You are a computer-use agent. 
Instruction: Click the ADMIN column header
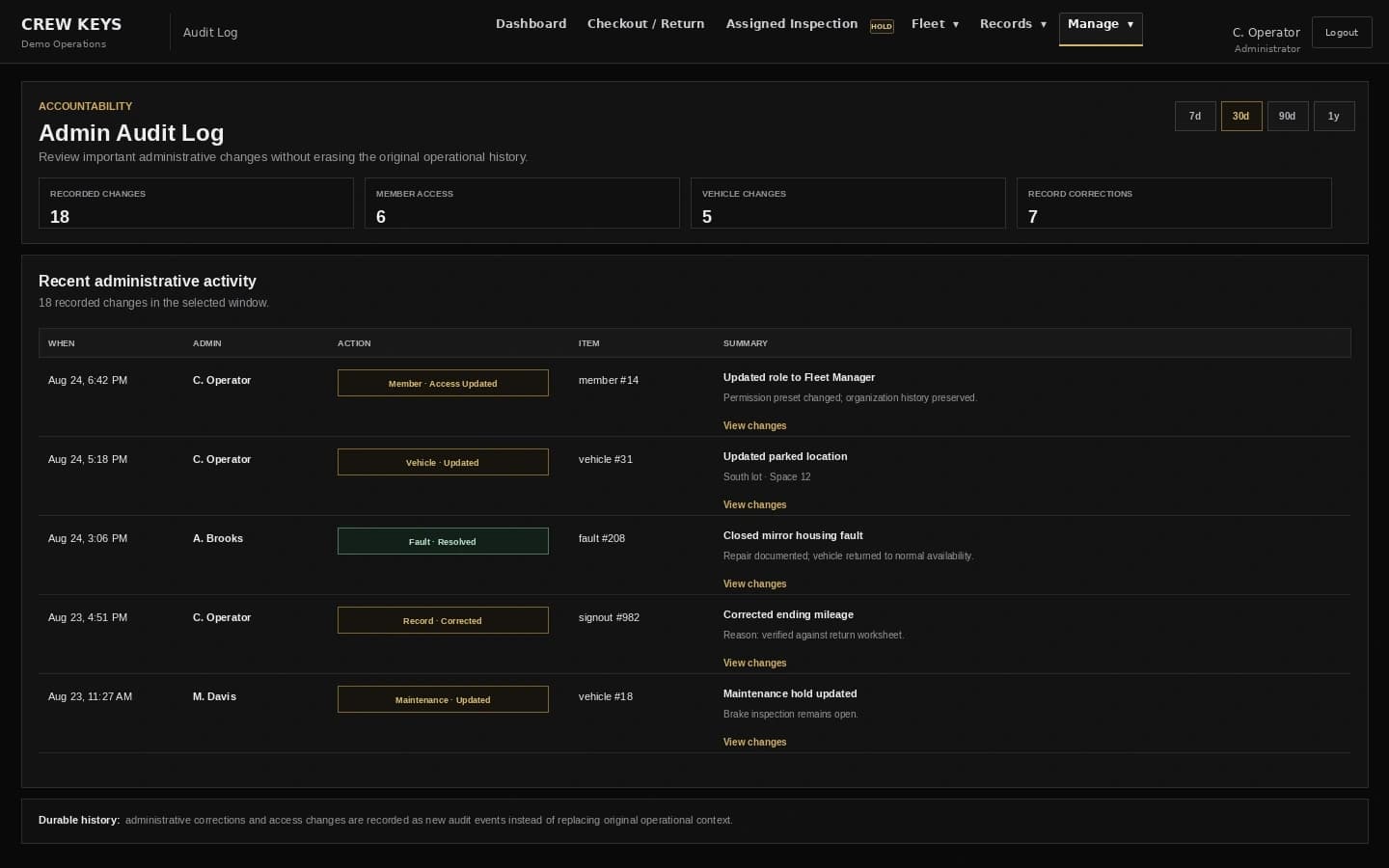207,343
